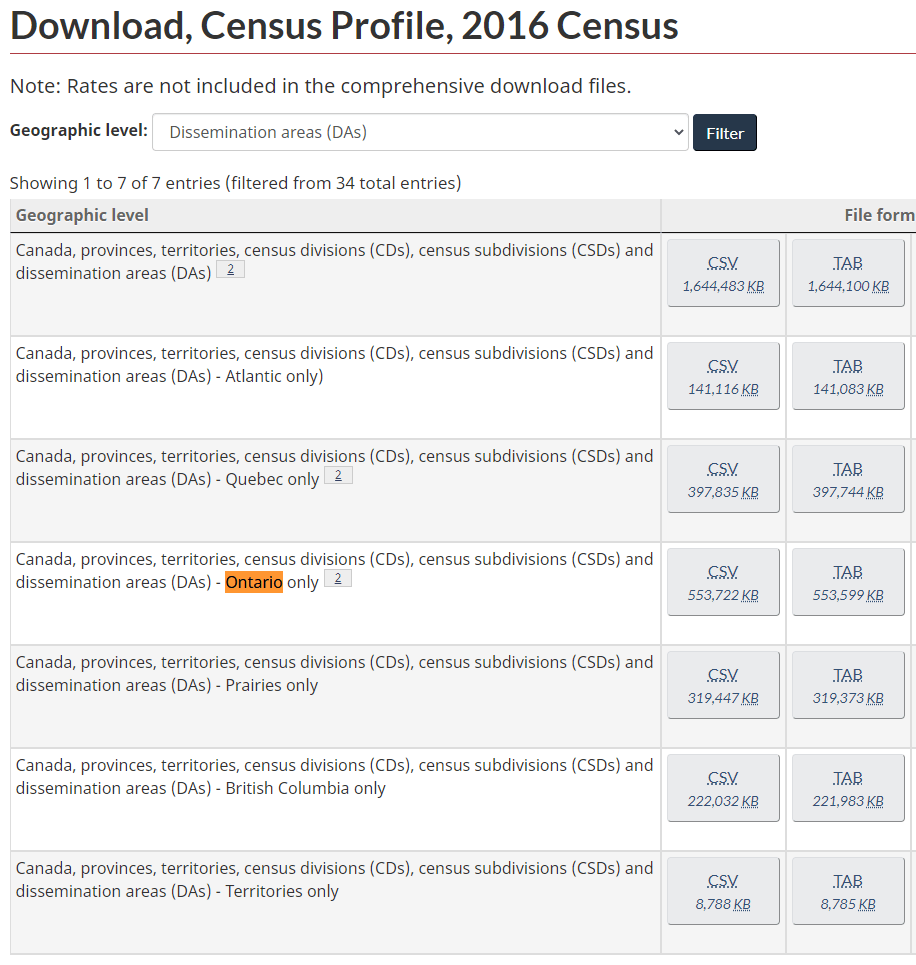
Task: Sort by Geographic level column header
Action: pyautogui.click(x=82, y=215)
